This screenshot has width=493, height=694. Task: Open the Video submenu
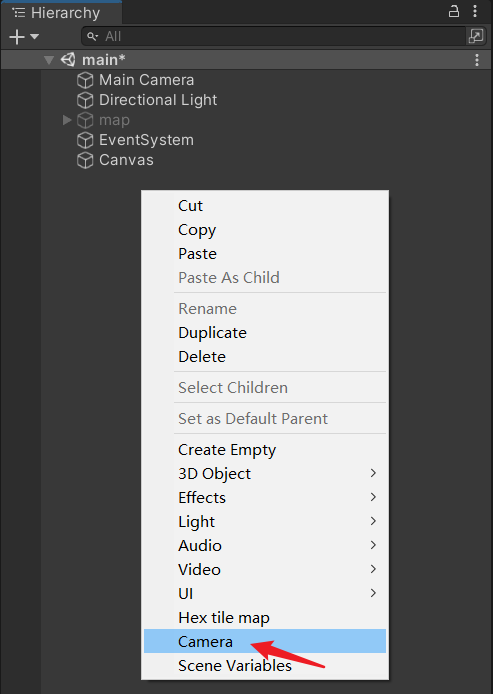point(265,569)
